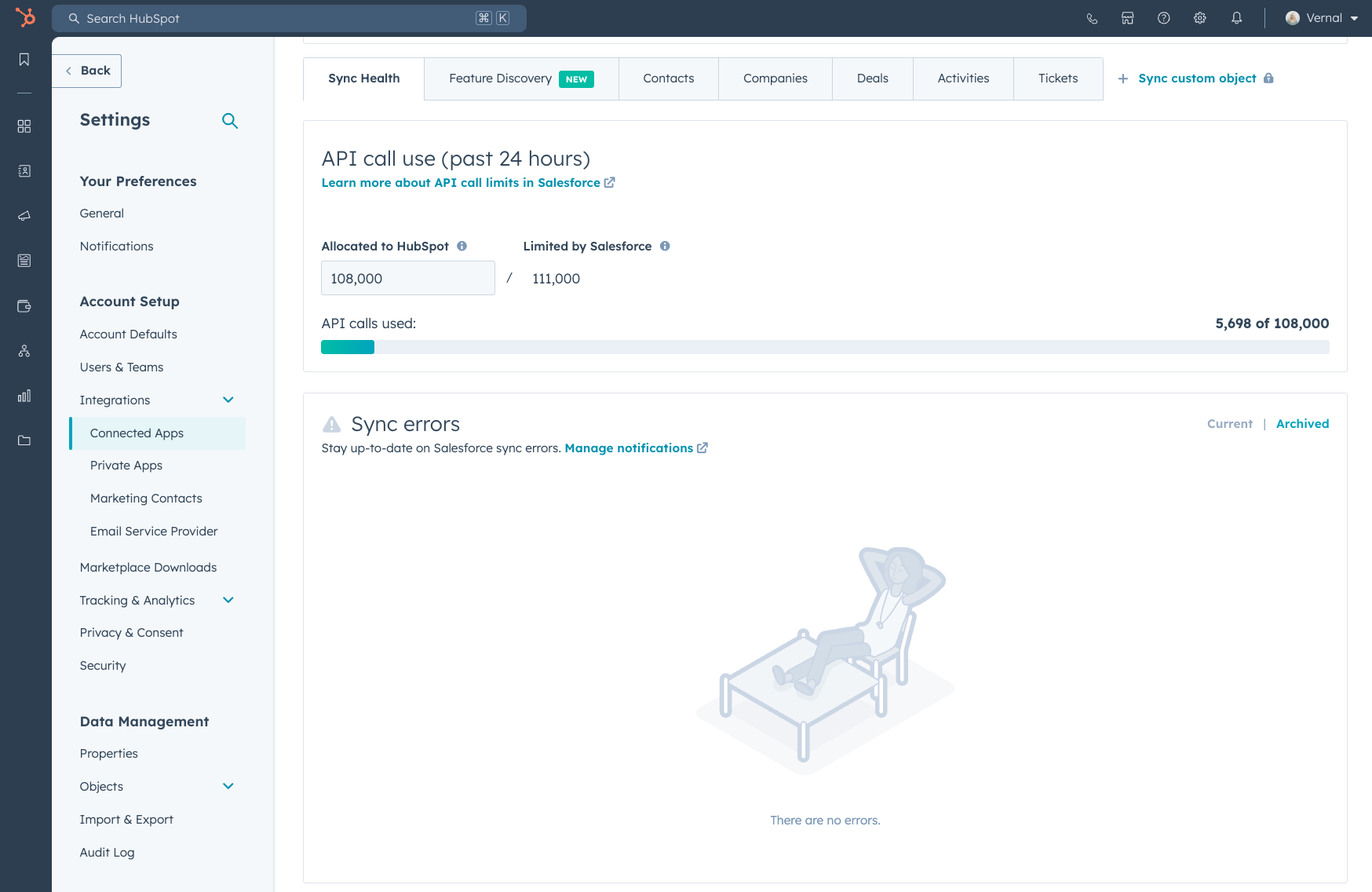Collapse the Integrations section chevron

point(228,400)
